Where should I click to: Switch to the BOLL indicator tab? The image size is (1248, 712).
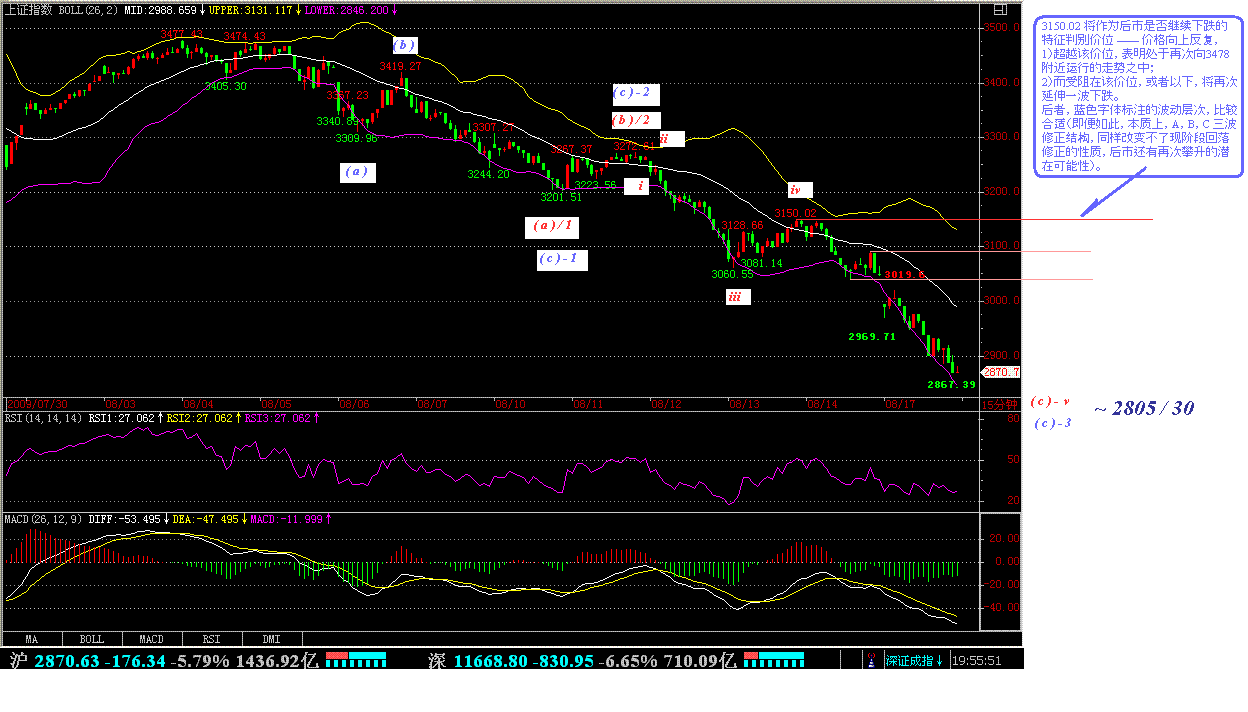[x=92, y=638]
